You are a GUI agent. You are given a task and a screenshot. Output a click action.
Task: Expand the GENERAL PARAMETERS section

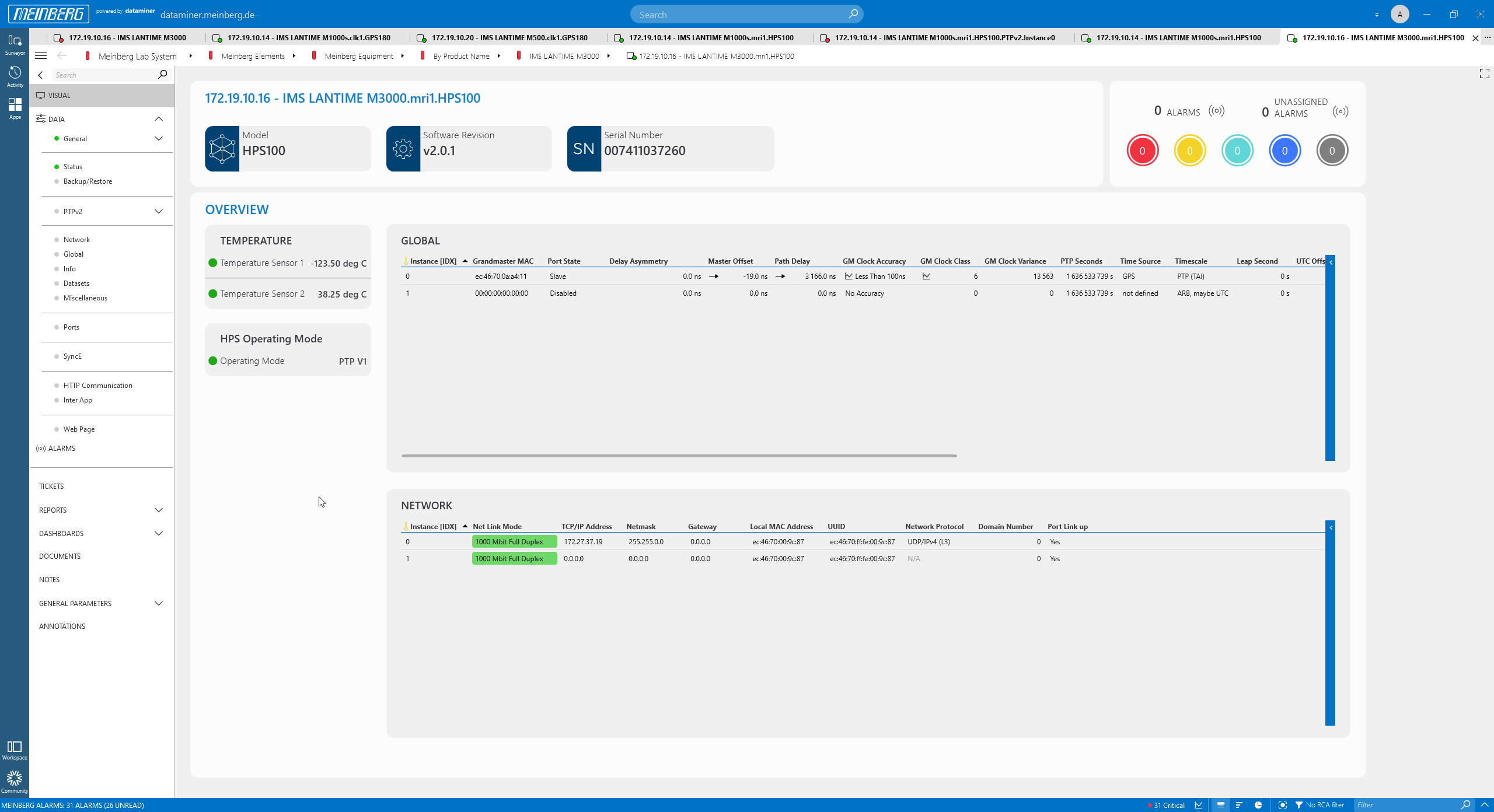[x=159, y=603]
